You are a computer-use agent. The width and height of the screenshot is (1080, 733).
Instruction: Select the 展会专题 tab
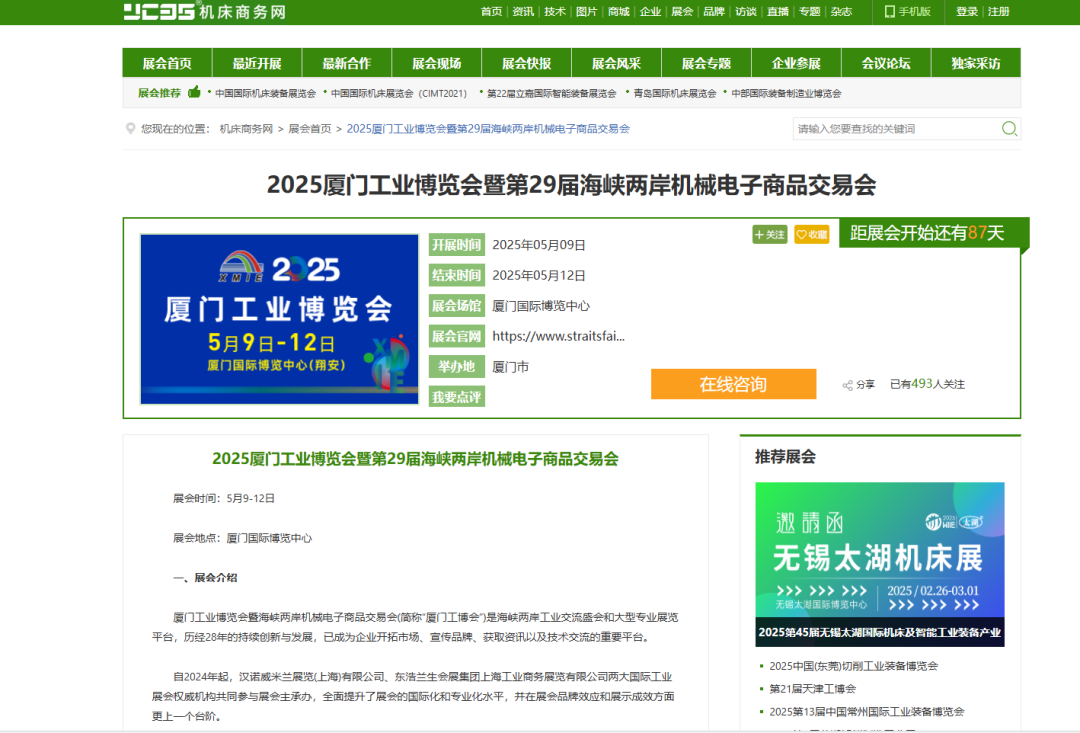tap(706, 63)
